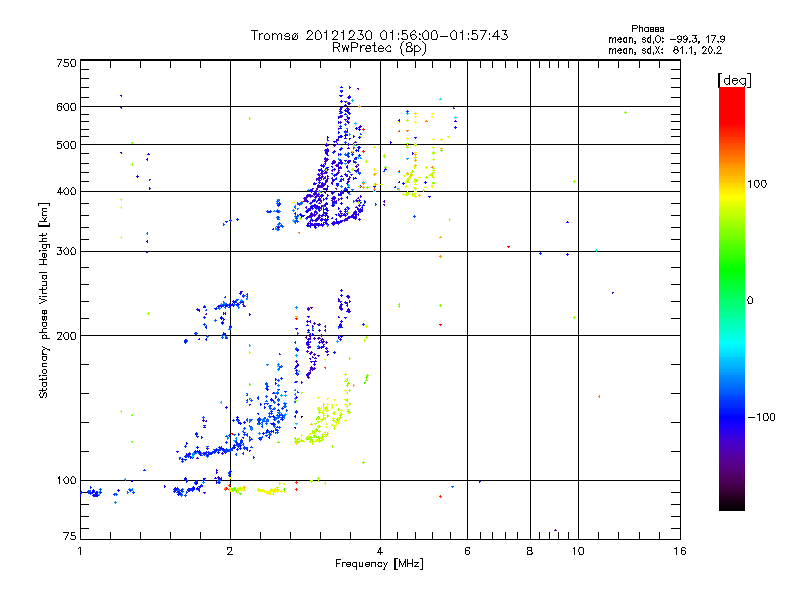Click the '[deg]' colorbar unit label
Image resolution: width=800 pixels, height=600 pixels.
[734, 80]
